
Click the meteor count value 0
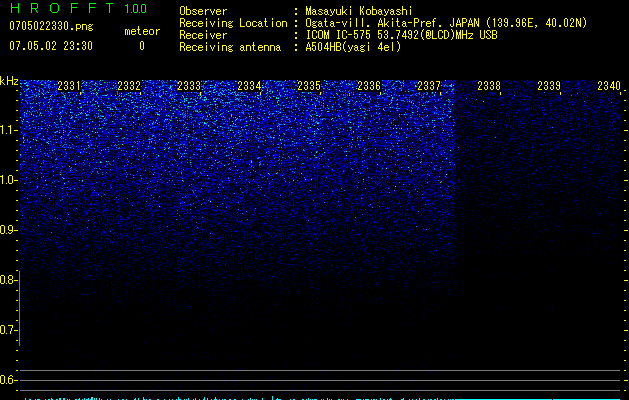pos(142,46)
